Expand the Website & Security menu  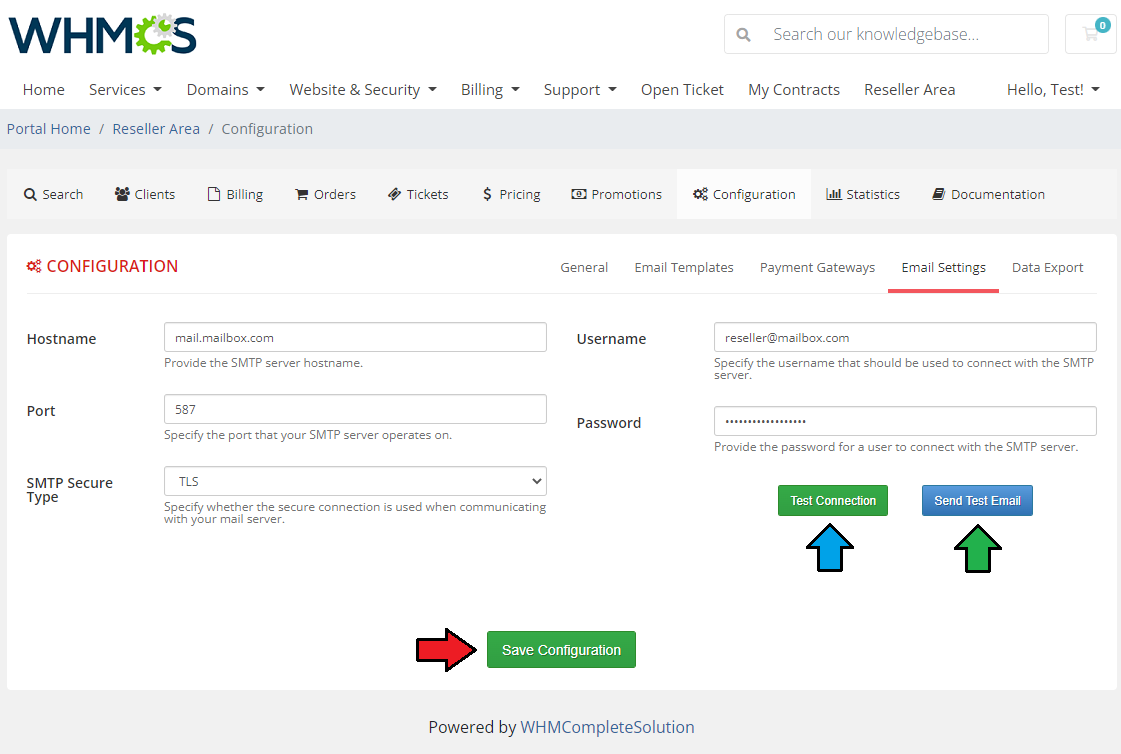click(362, 90)
